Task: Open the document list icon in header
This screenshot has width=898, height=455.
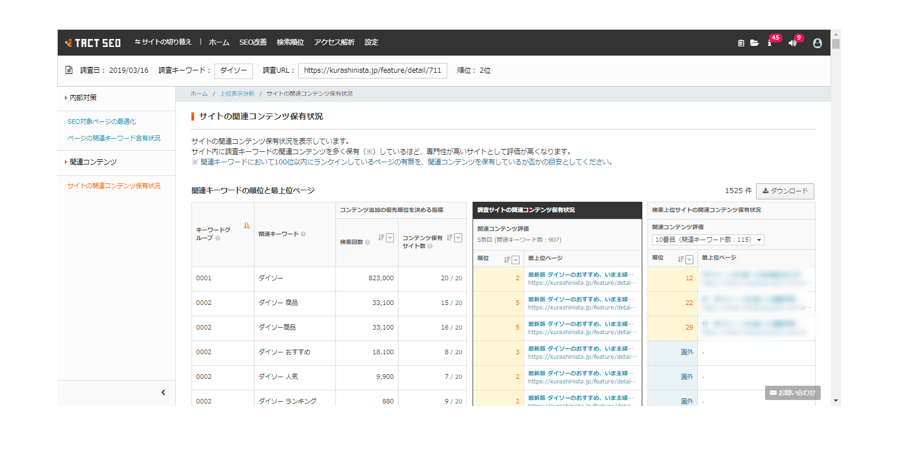Action: point(741,43)
